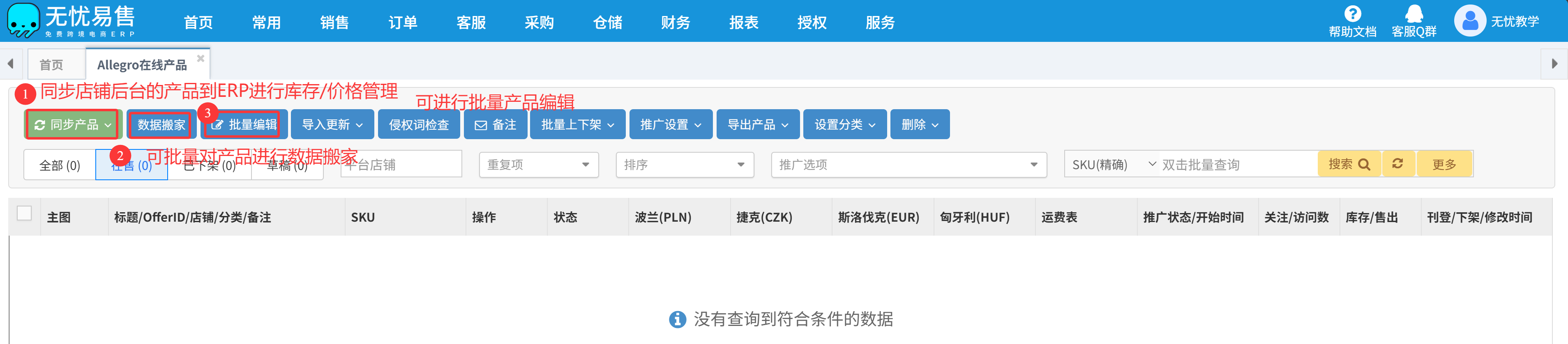
Task: Select the 已下架 (0) status tab
Action: pyautogui.click(x=210, y=165)
